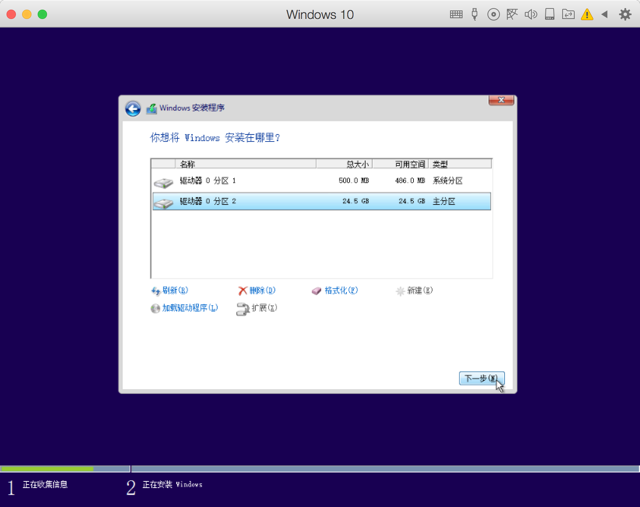Click the blue back arrow button
The image size is (640, 507).
pyautogui.click(x=133, y=109)
